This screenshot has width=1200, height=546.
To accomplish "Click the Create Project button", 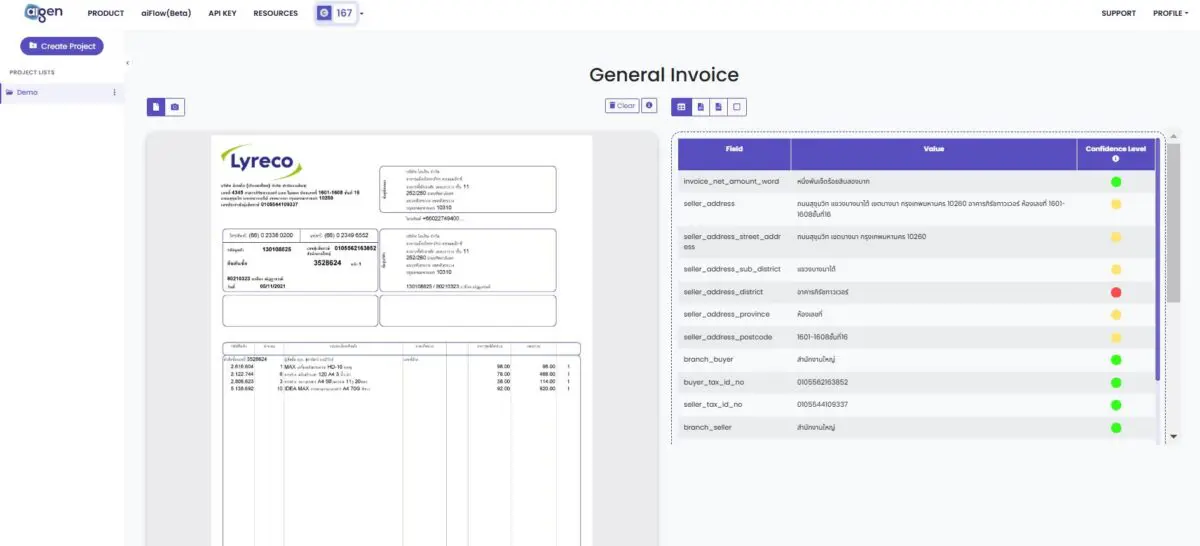I will click(x=62, y=46).
